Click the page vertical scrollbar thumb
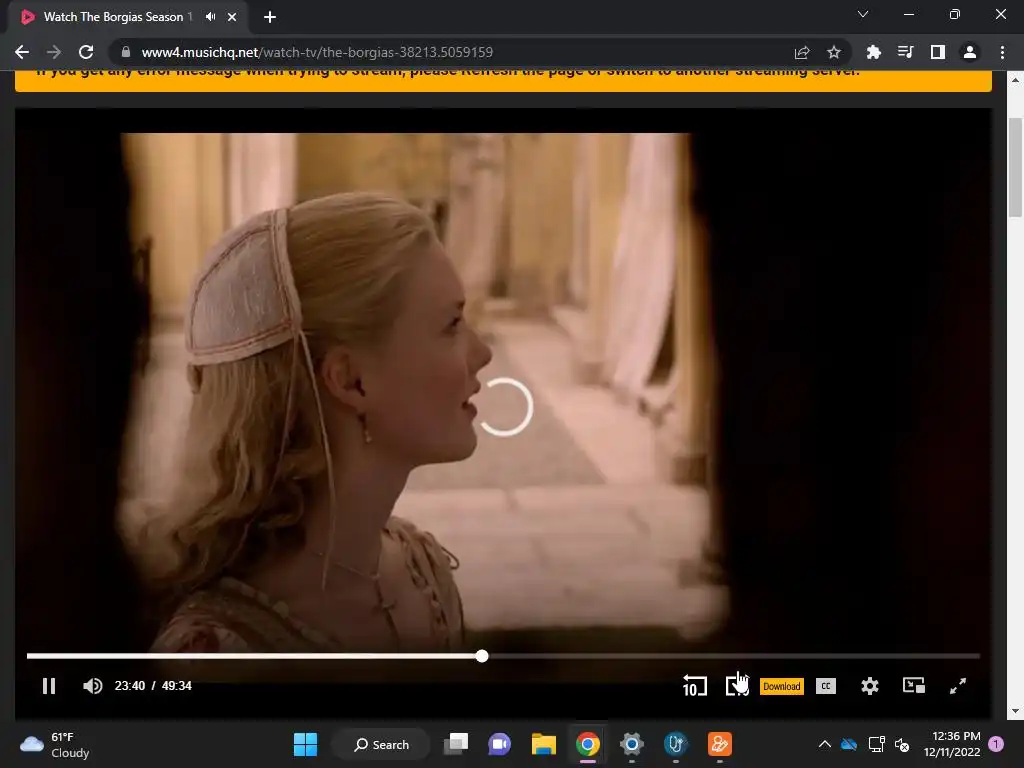This screenshot has height=768, width=1024. (x=1015, y=167)
